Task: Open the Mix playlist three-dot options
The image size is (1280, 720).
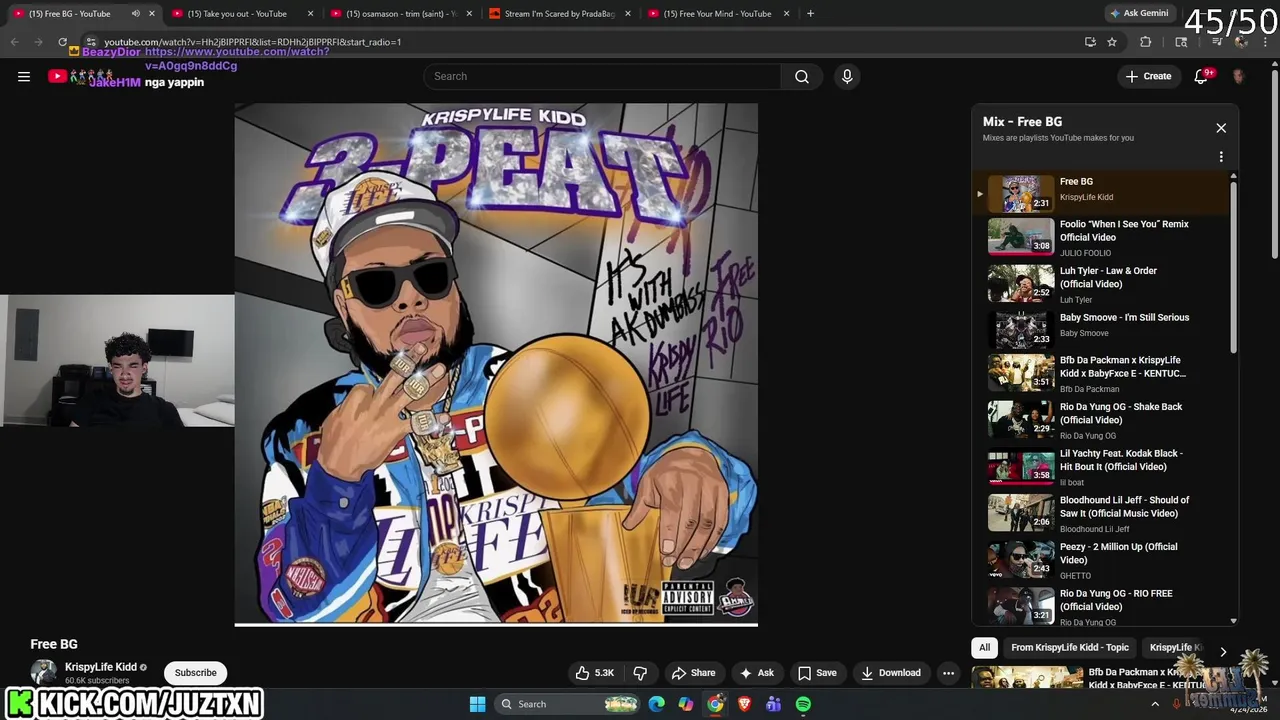Action: tap(1221, 157)
